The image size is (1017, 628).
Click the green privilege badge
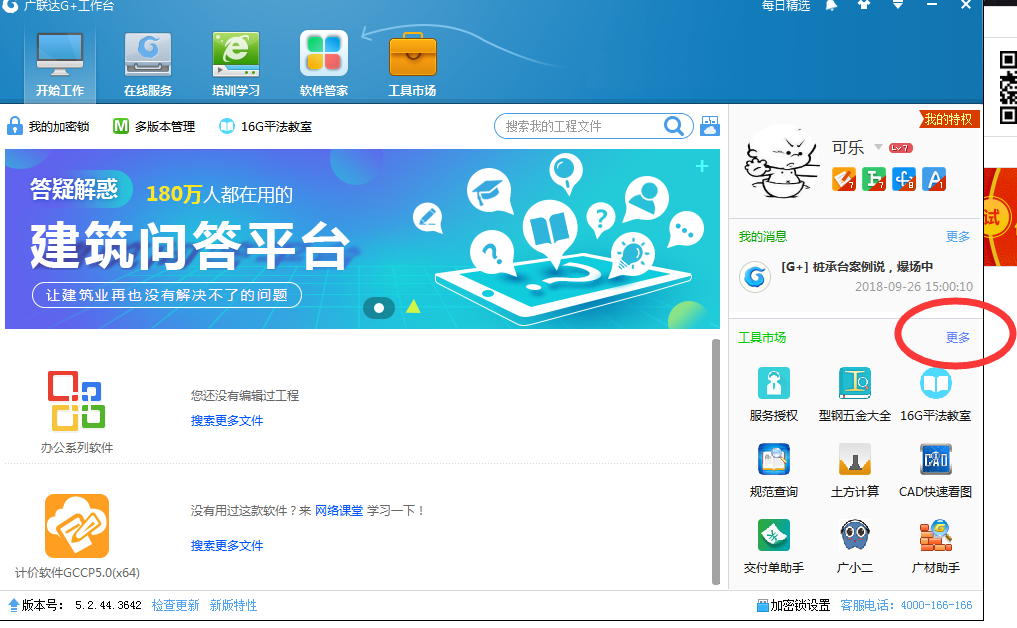click(874, 179)
